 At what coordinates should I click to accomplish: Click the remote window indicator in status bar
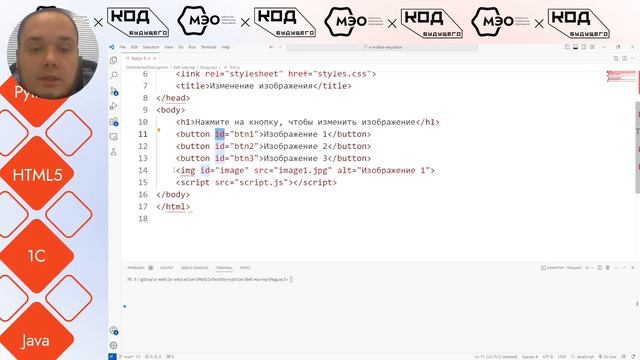pos(112,357)
